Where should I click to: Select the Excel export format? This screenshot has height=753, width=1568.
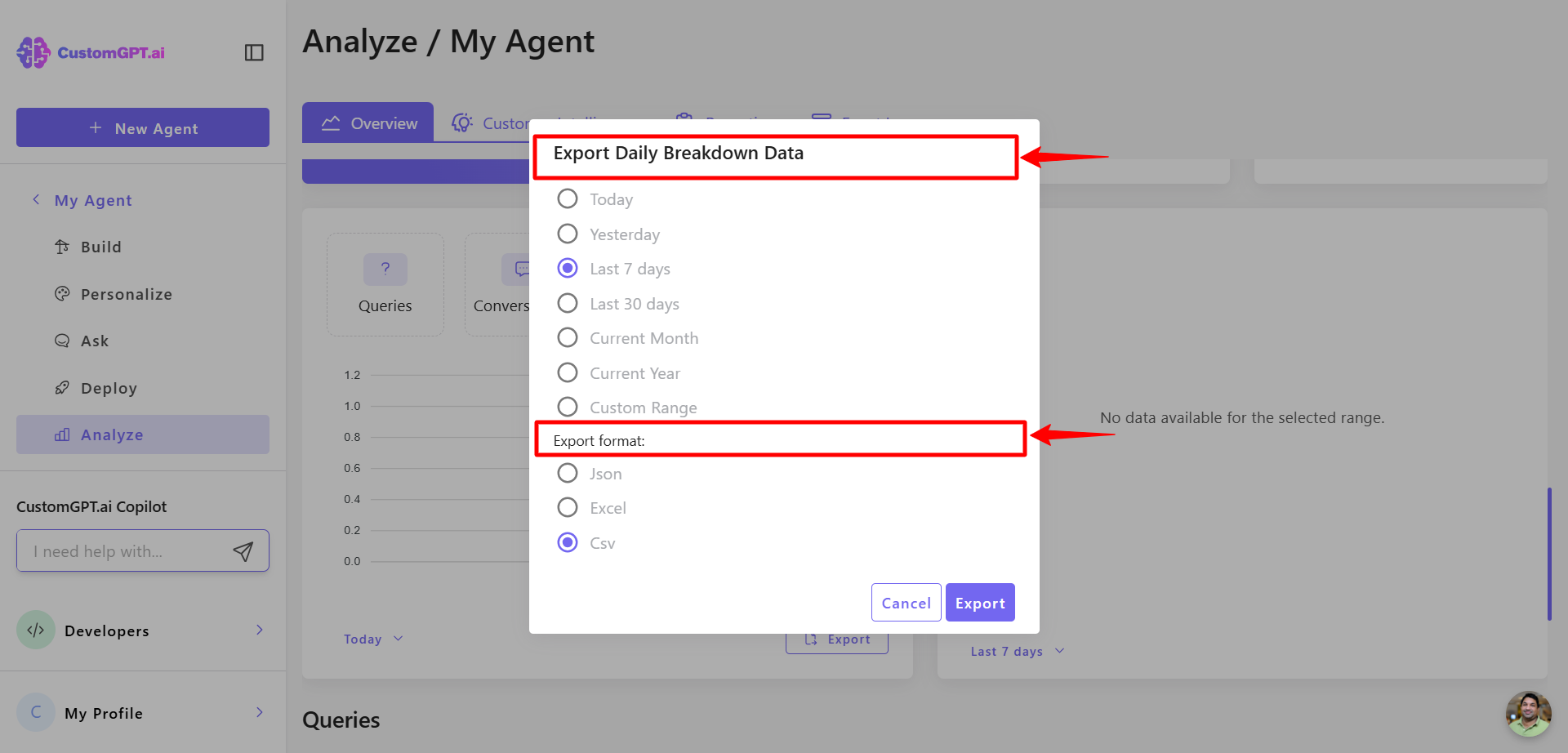point(568,507)
